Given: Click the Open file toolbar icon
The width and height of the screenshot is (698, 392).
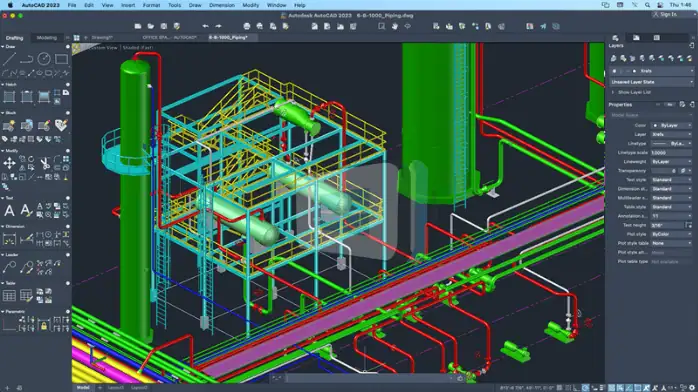Looking at the screenshot, I should pyautogui.click(x=151, y=26).
